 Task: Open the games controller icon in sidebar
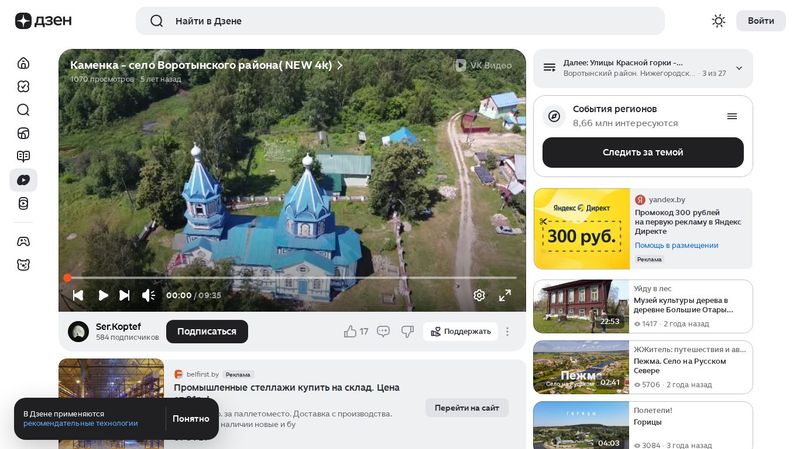point(23,241)
